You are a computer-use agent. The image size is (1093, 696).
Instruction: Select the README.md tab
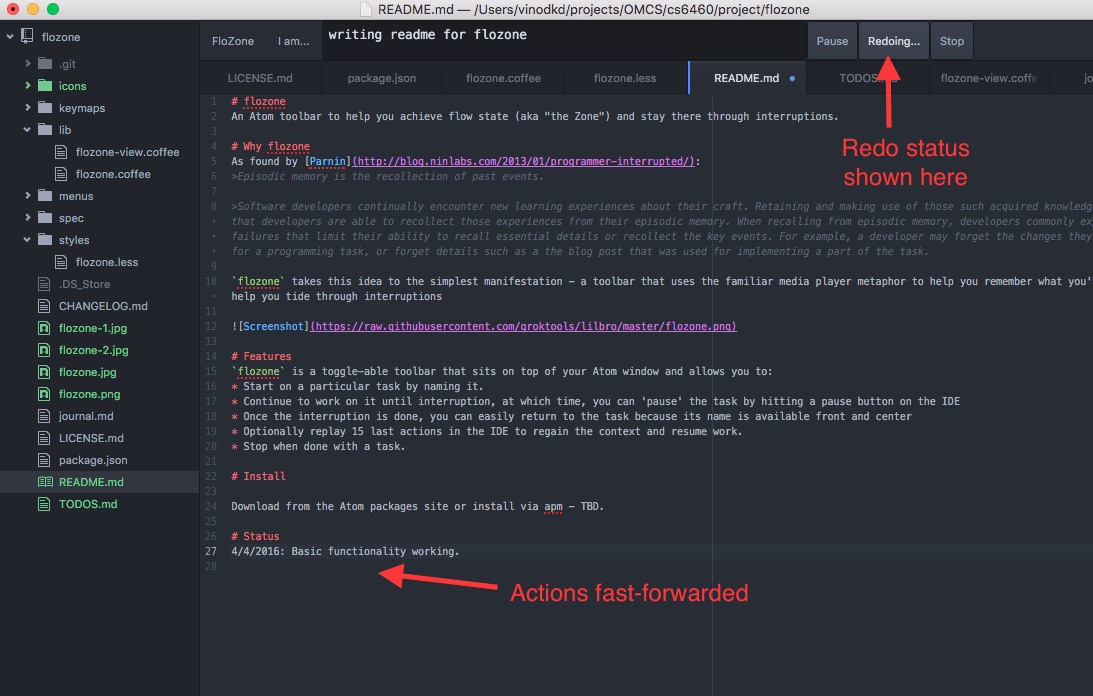pyautogui.click(x=747, y=78)
